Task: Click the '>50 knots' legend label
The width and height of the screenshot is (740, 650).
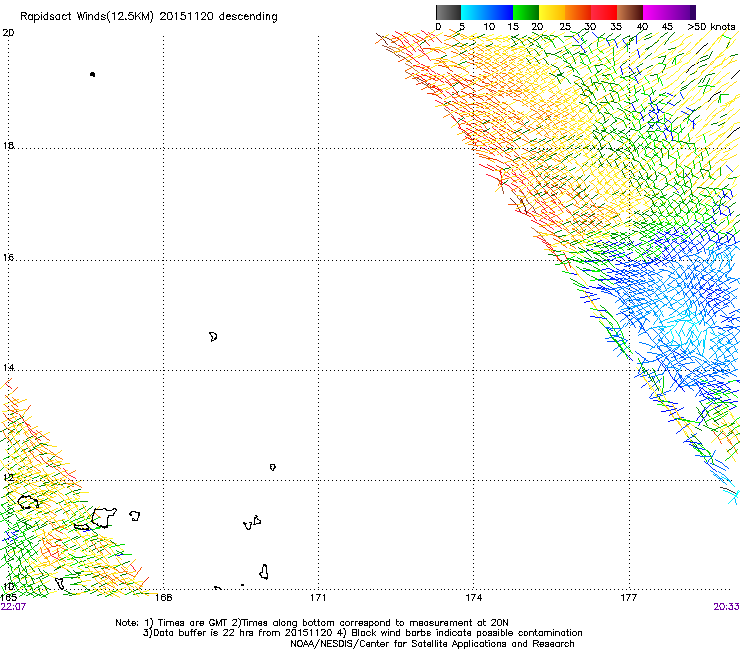Action: (711, 27)
